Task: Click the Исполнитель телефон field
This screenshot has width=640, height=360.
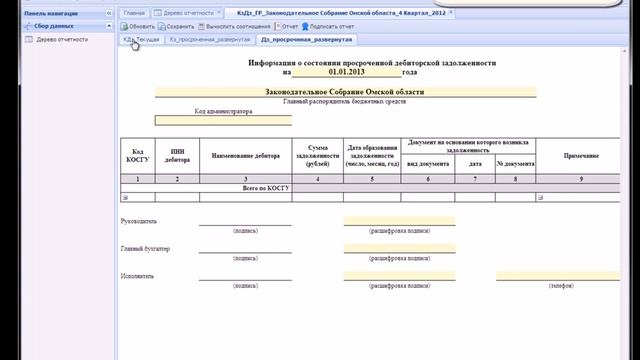Action: tap(558, 276)
